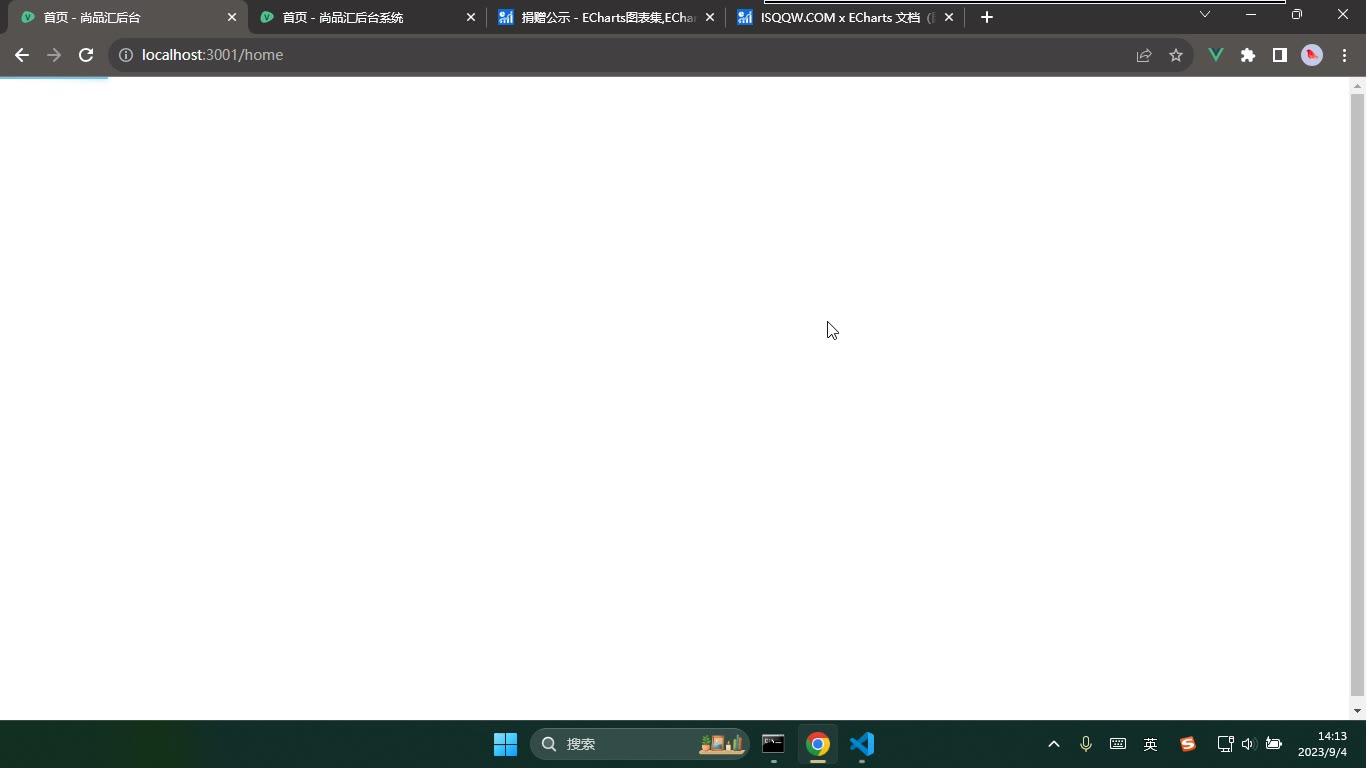Close the 首页 - 尚品汇后台系统 tab

pos(471,17)
